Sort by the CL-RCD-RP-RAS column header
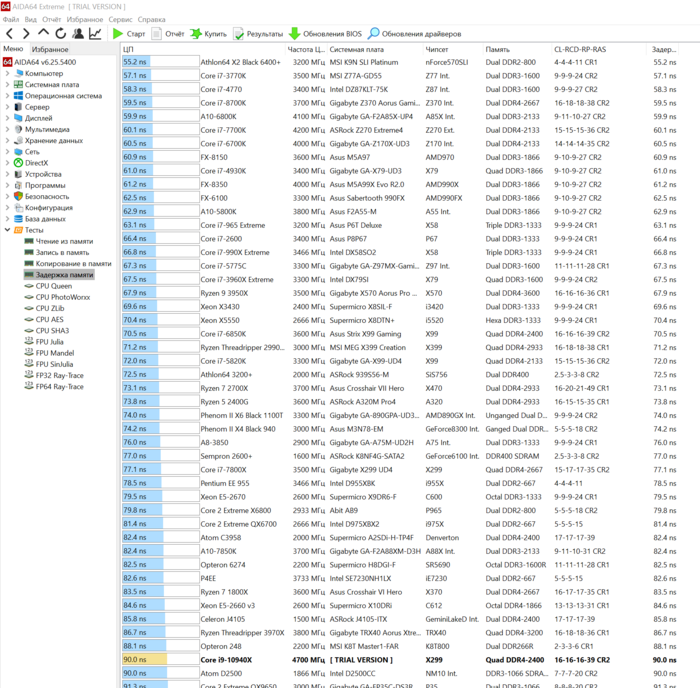 (x=598, y=49)
